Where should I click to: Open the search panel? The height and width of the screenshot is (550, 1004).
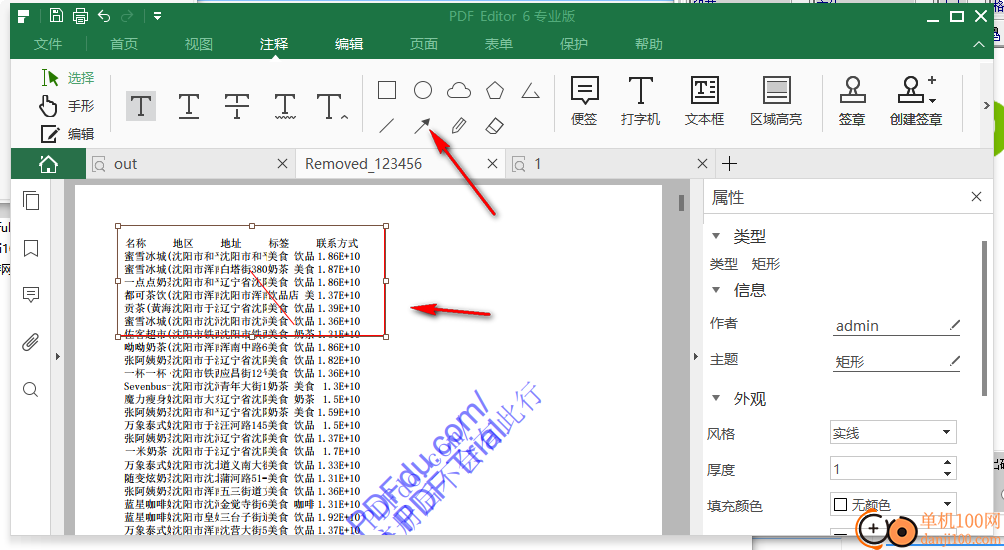31,389
